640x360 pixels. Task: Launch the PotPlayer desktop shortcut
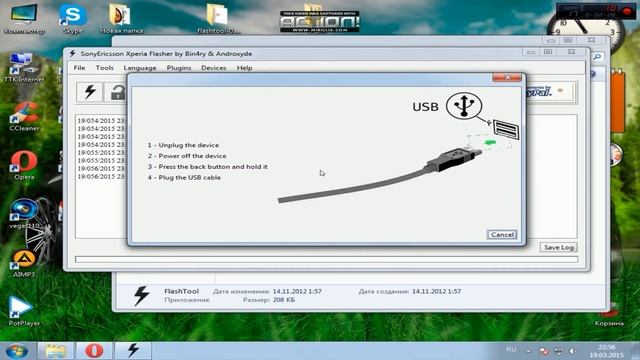tap(24, 311)
